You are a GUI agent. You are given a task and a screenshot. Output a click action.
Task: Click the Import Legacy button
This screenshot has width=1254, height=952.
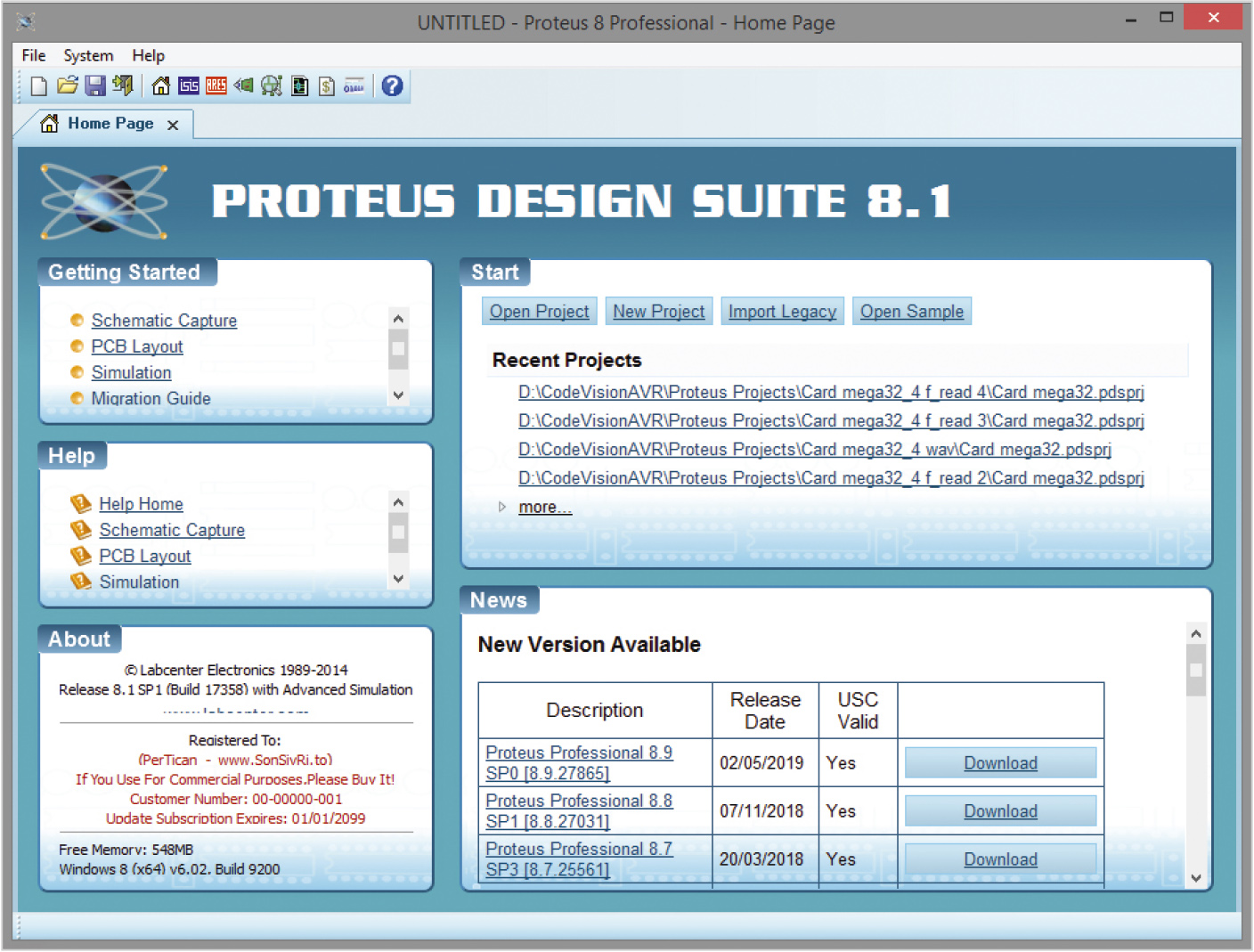782,312
